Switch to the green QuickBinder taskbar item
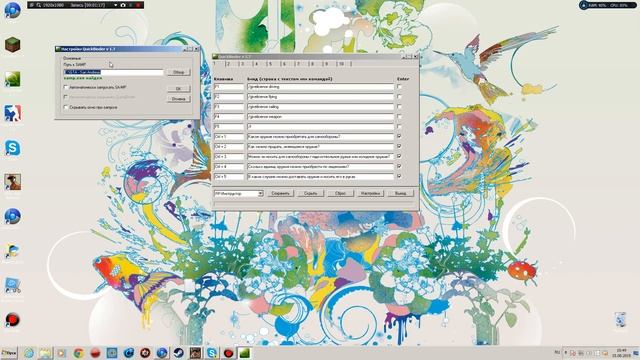 click(x=244, y=353)
